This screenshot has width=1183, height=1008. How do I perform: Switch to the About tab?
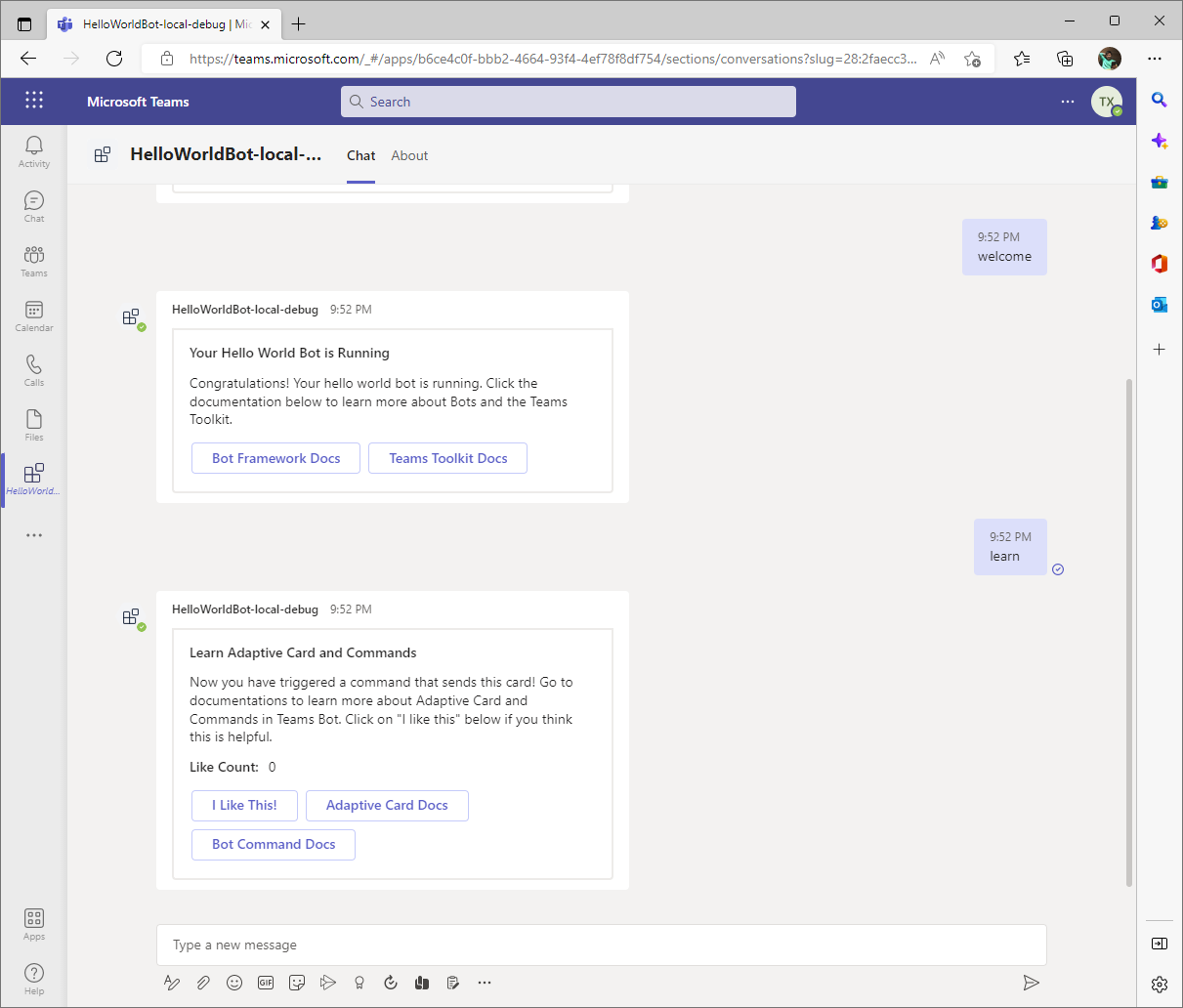point(409,155)
